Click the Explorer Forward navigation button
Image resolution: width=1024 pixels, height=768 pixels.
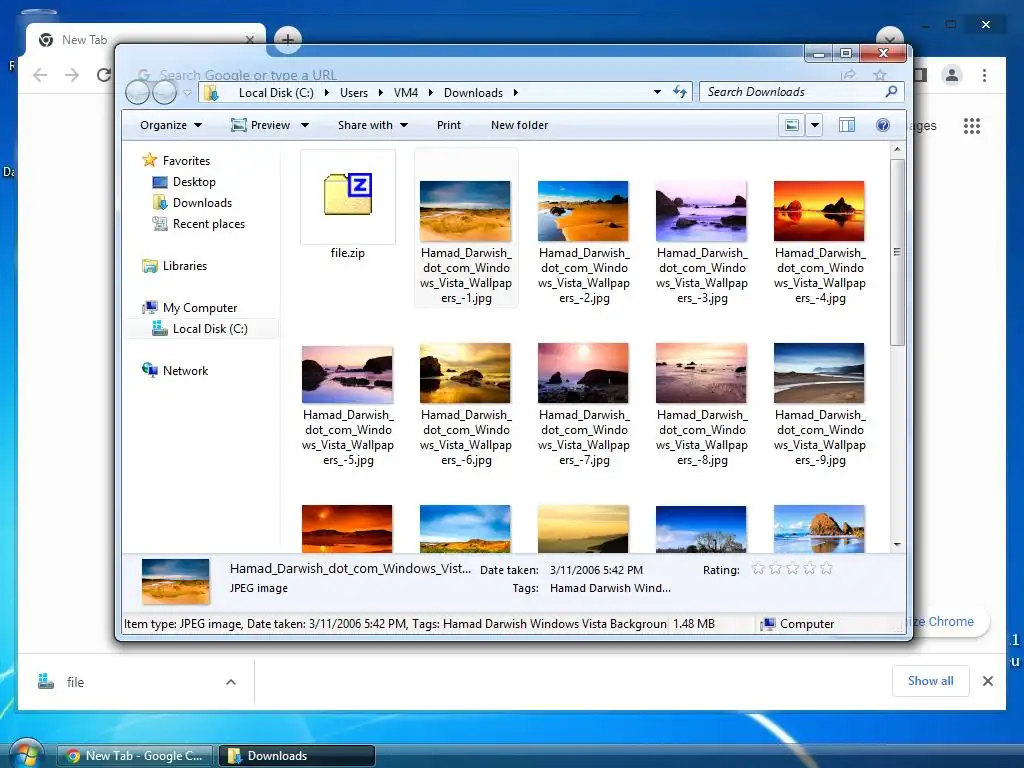pos(165,92)
